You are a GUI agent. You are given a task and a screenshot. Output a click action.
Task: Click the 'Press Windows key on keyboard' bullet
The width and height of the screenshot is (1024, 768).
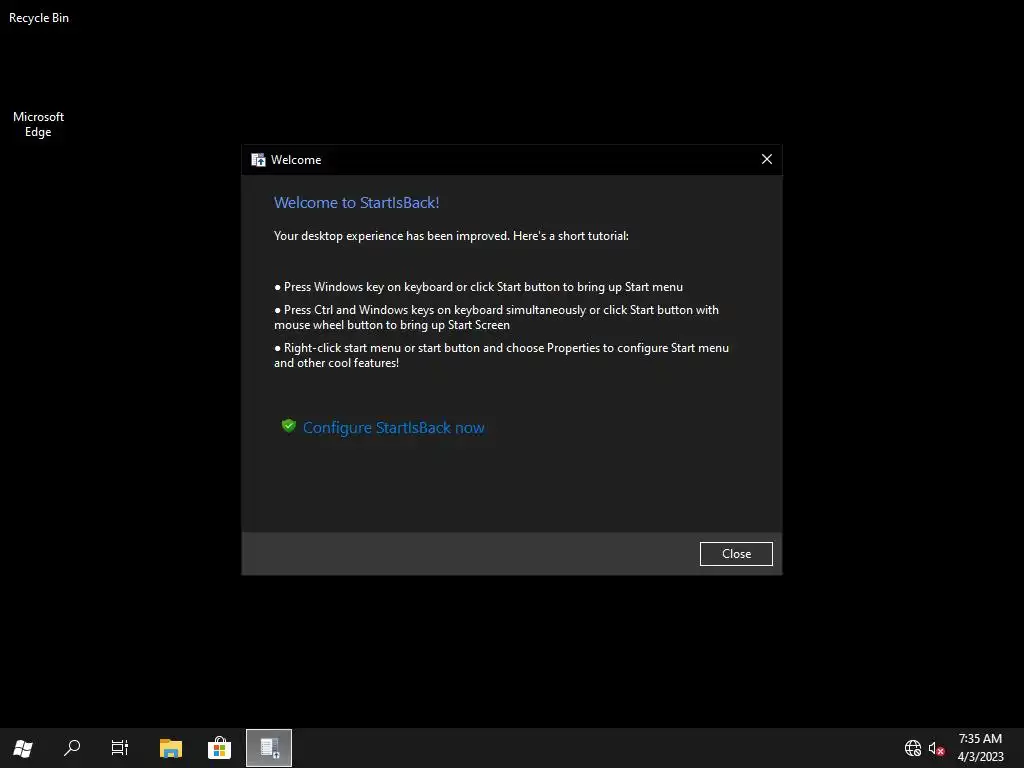[479, 287]
